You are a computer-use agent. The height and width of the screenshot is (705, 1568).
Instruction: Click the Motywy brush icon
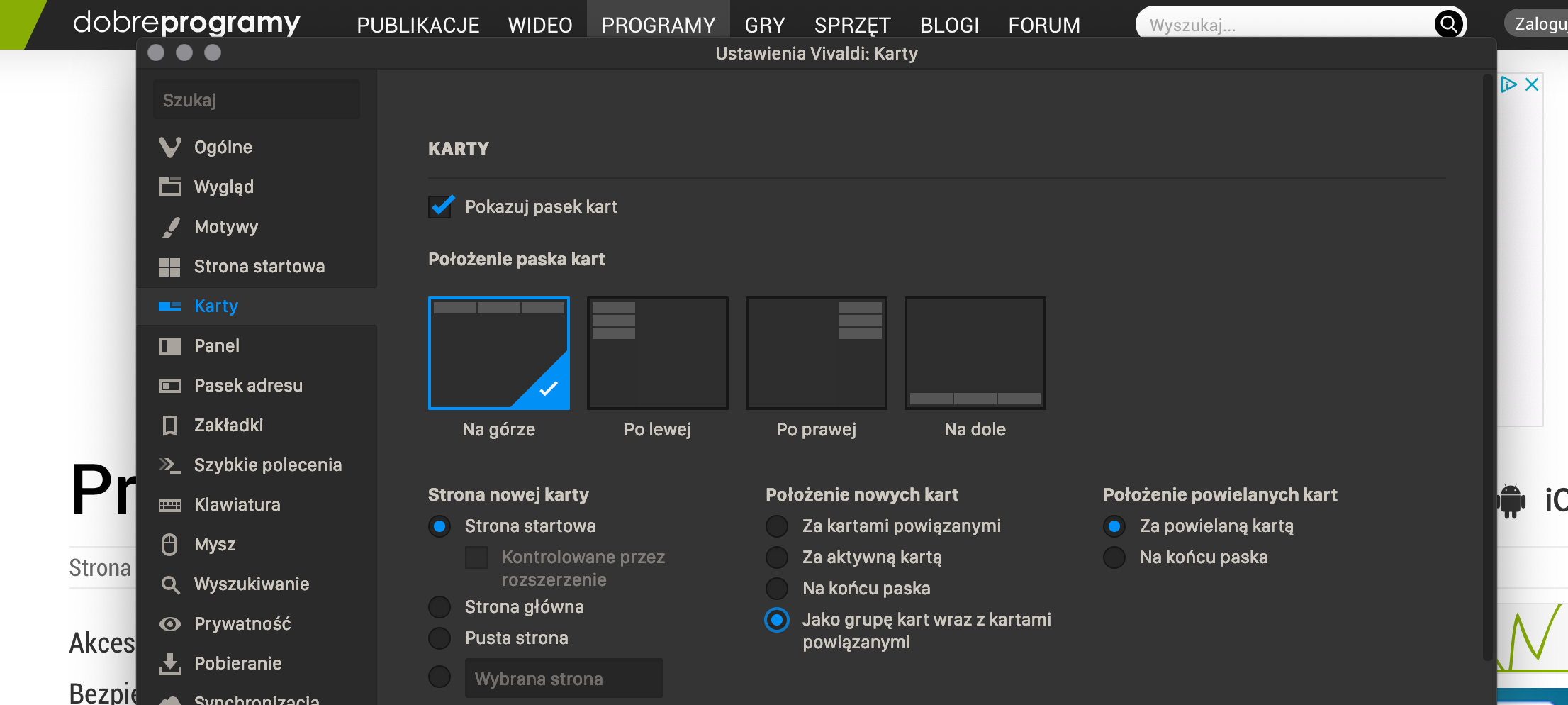point(170,227)
